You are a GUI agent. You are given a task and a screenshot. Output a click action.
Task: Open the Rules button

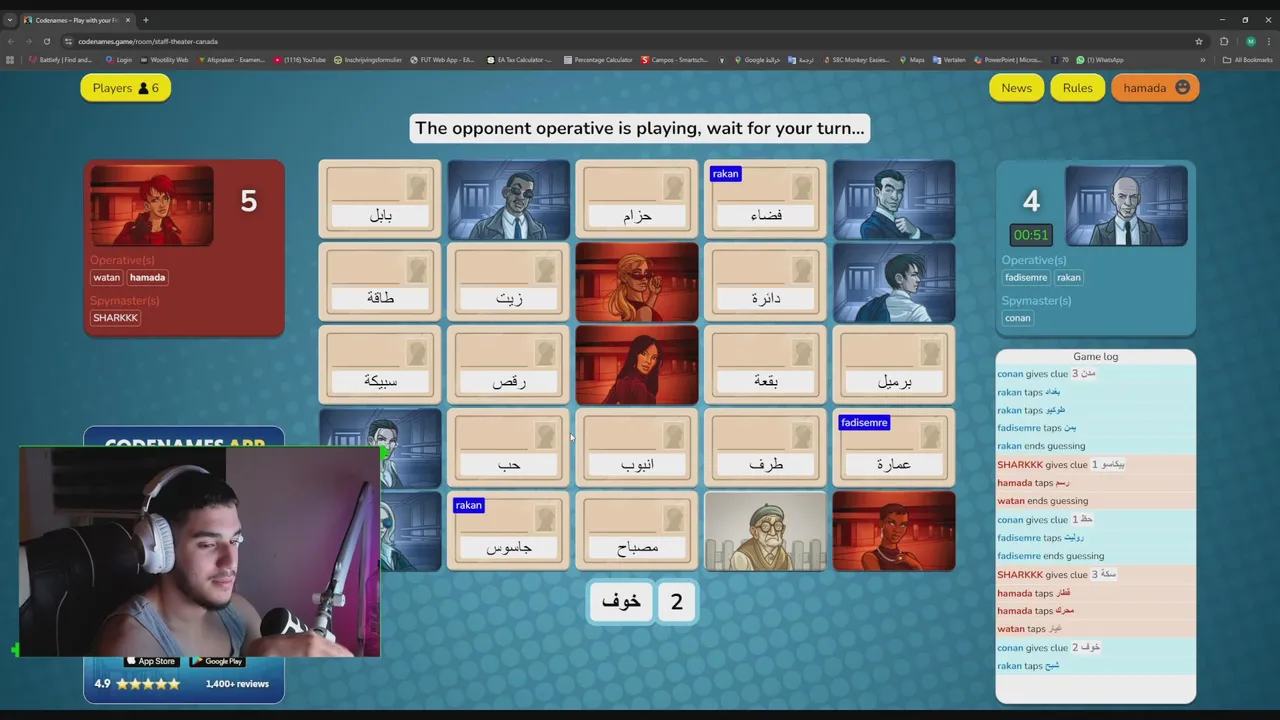(x=1077, y=88)
